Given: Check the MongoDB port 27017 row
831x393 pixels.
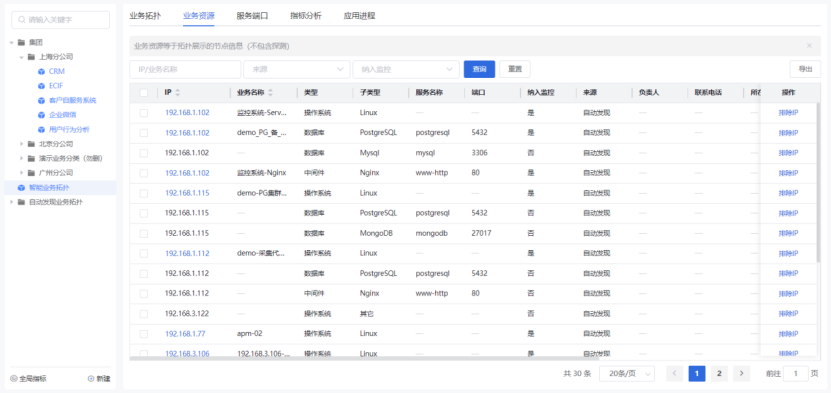Looking at the screenshot, I should pyautogui.click(x=144, y=234).
